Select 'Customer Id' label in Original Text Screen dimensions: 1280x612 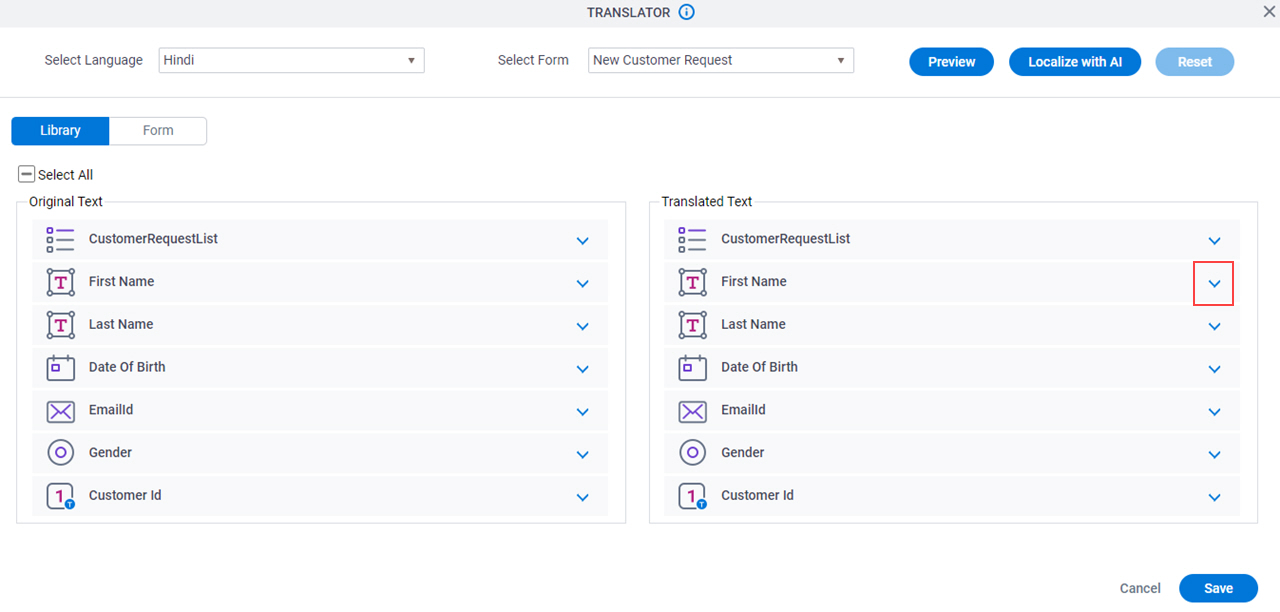pos(125,495)
